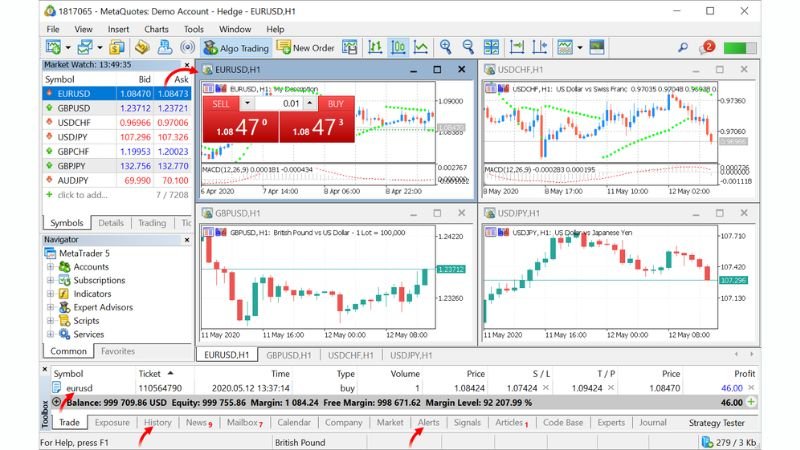Open search with magnifier icon
Image resolution: width=800 pixels, height=450 pixels.
(x=683, y=47)
